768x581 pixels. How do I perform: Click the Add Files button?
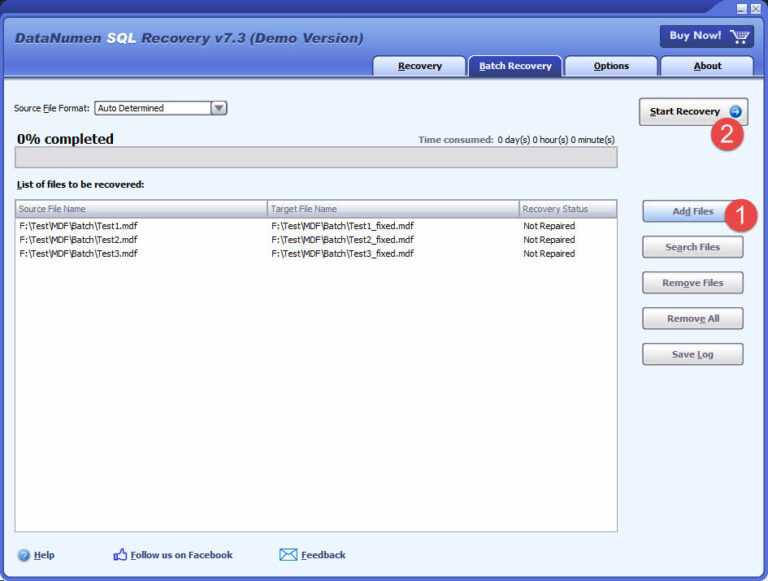click(693, 212)
